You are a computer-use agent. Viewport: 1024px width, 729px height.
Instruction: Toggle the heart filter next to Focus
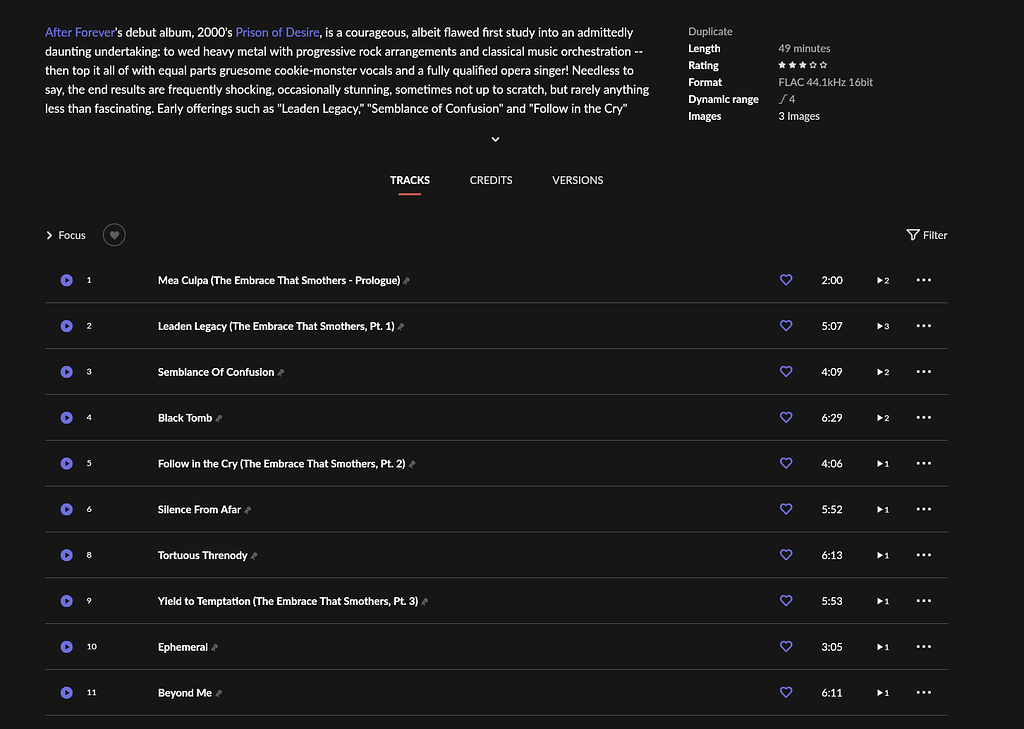pyautogui.click(x=113, y=234)
